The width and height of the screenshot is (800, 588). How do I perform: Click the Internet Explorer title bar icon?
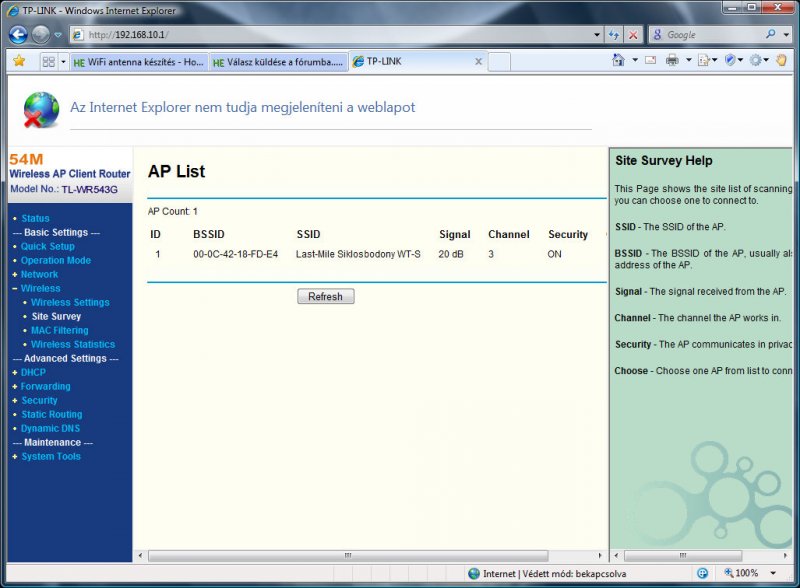(x=13, y=11)
